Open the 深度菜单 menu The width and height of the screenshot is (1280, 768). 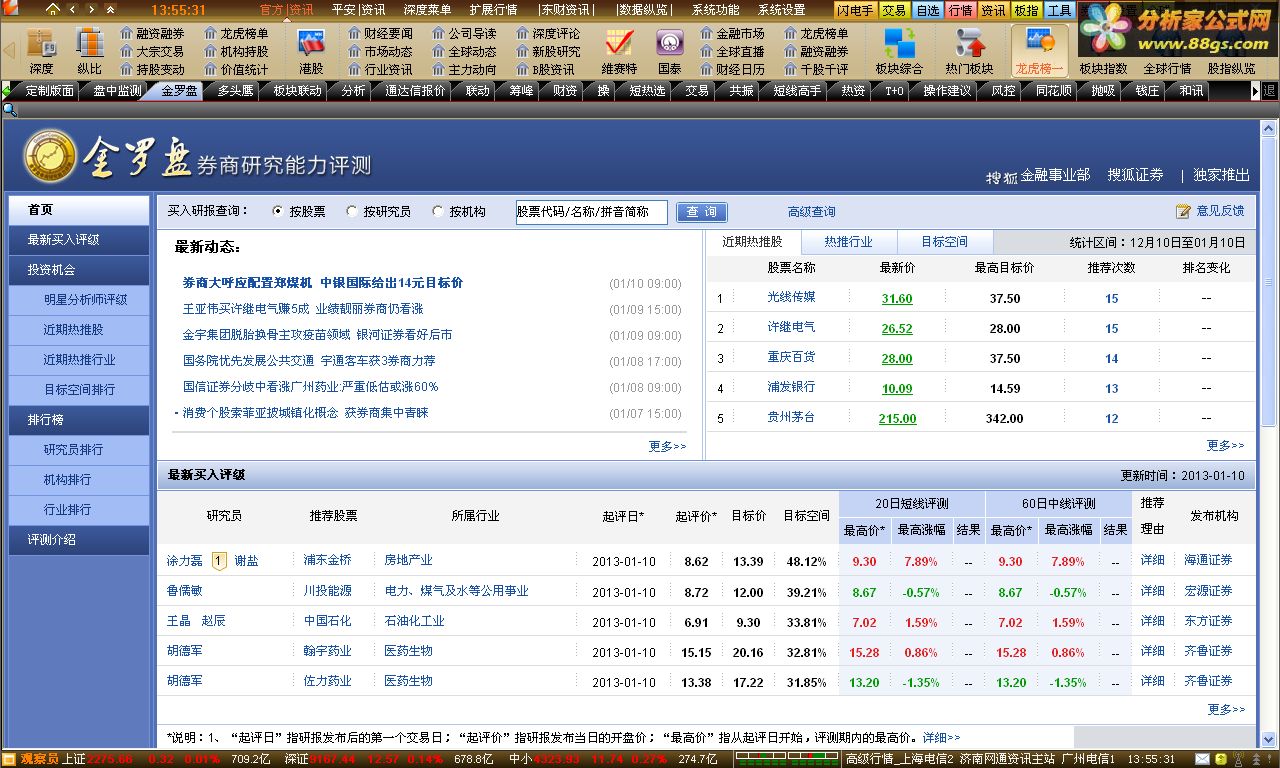(x=427, y=10)
